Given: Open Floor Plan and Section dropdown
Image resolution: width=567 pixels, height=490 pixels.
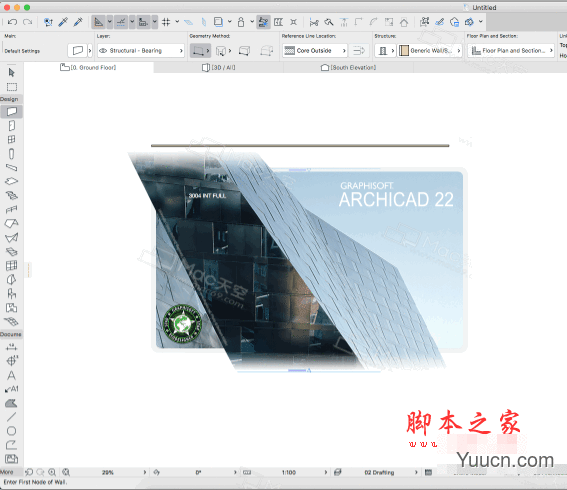Looking at the screenshot, I should [x=511, y=51].
